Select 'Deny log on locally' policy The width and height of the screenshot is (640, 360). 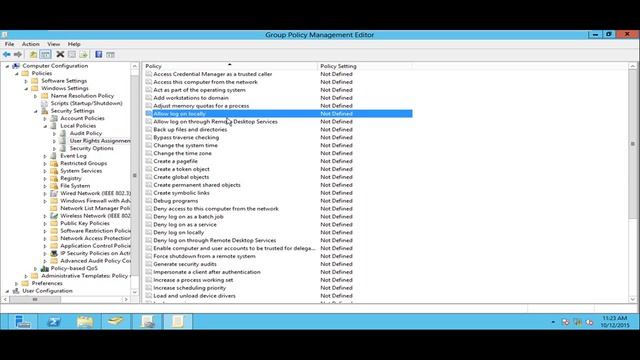tap(178, 232)
